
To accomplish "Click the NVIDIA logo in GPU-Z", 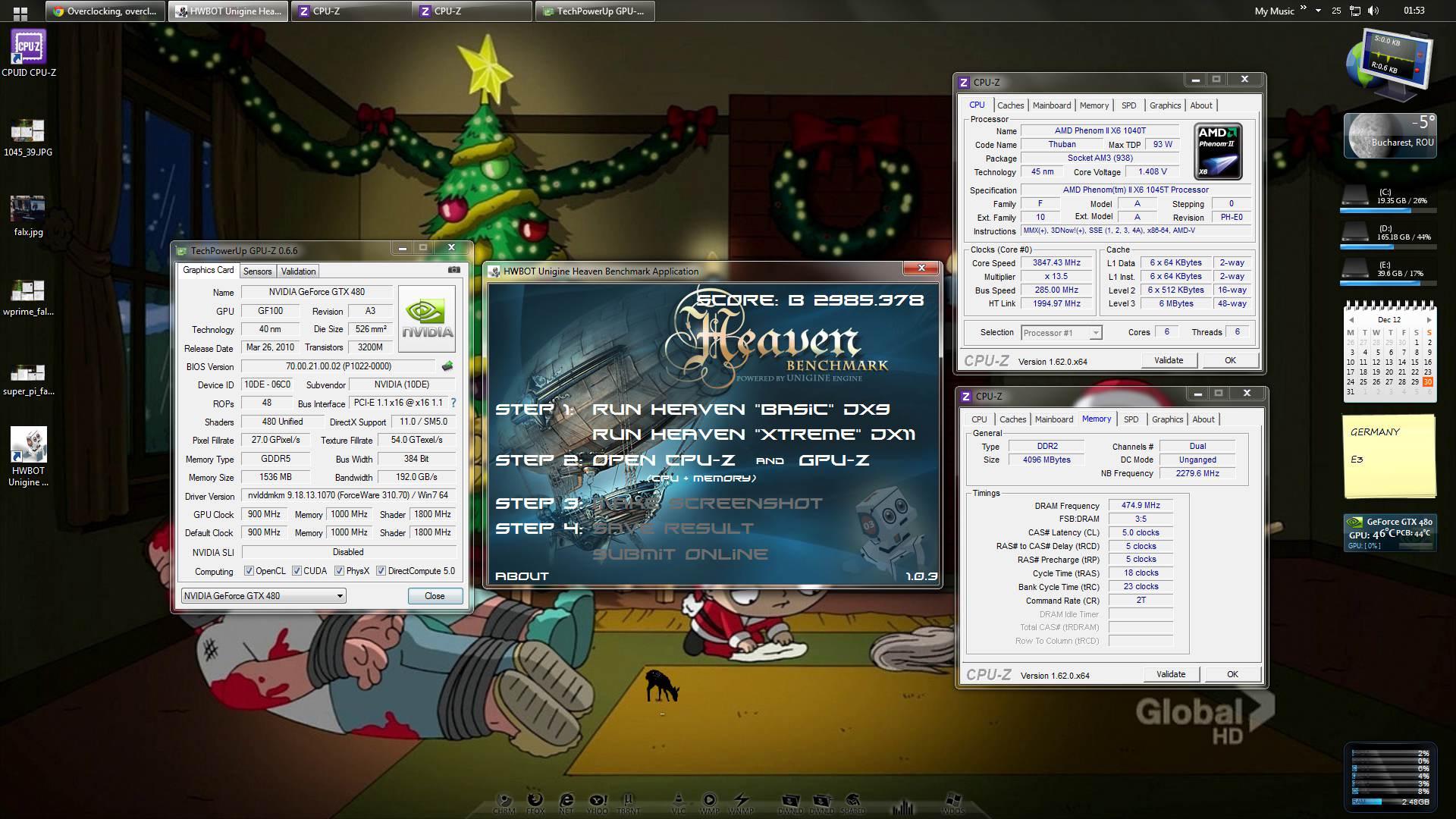I will pyautogui.click(x=427, y=318).
